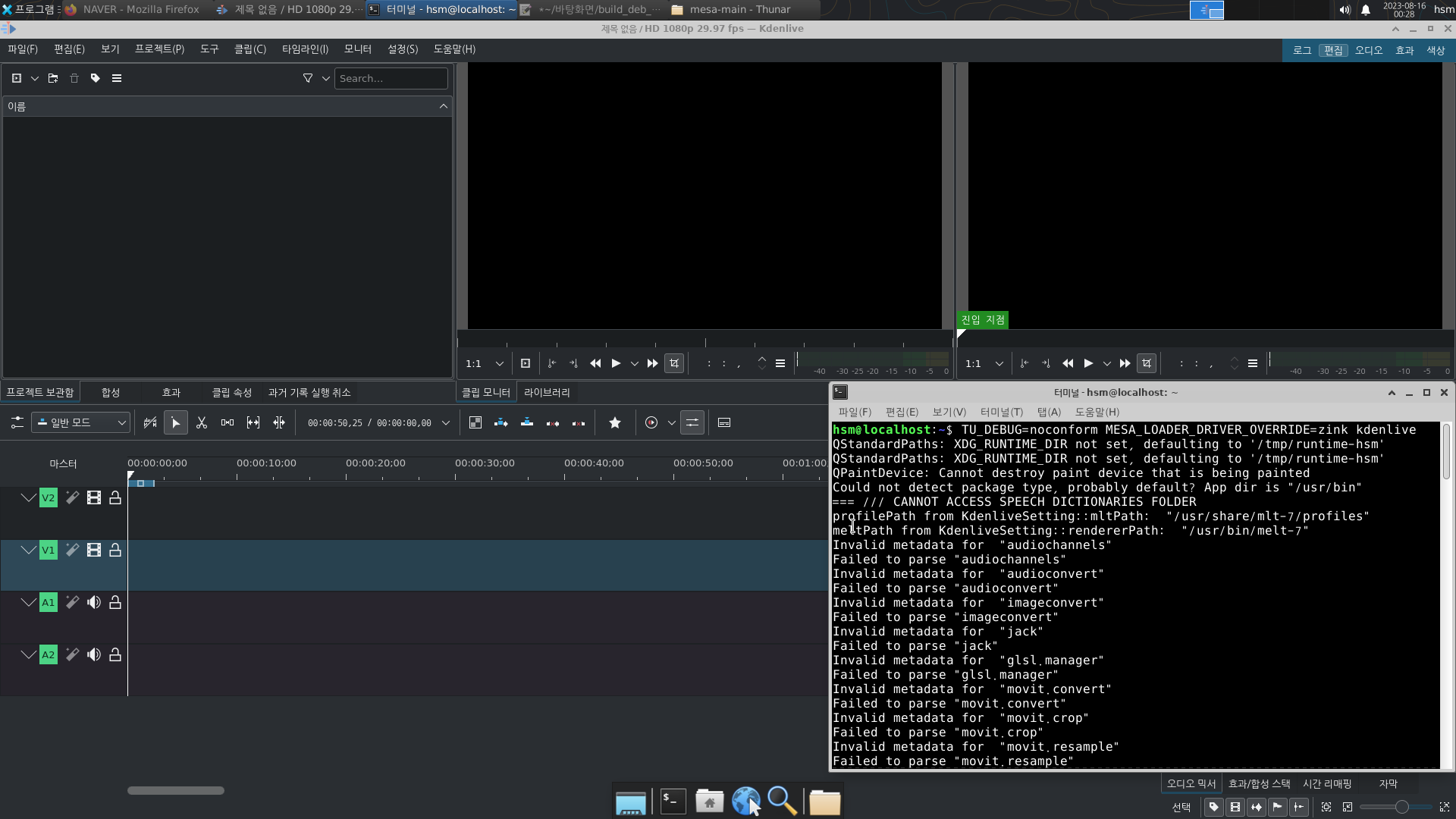Image resolution: width=1456 pixels, height=819 pixels.
Task: Open the create folder icon in the project bin
Action: (x=53, y=78)
